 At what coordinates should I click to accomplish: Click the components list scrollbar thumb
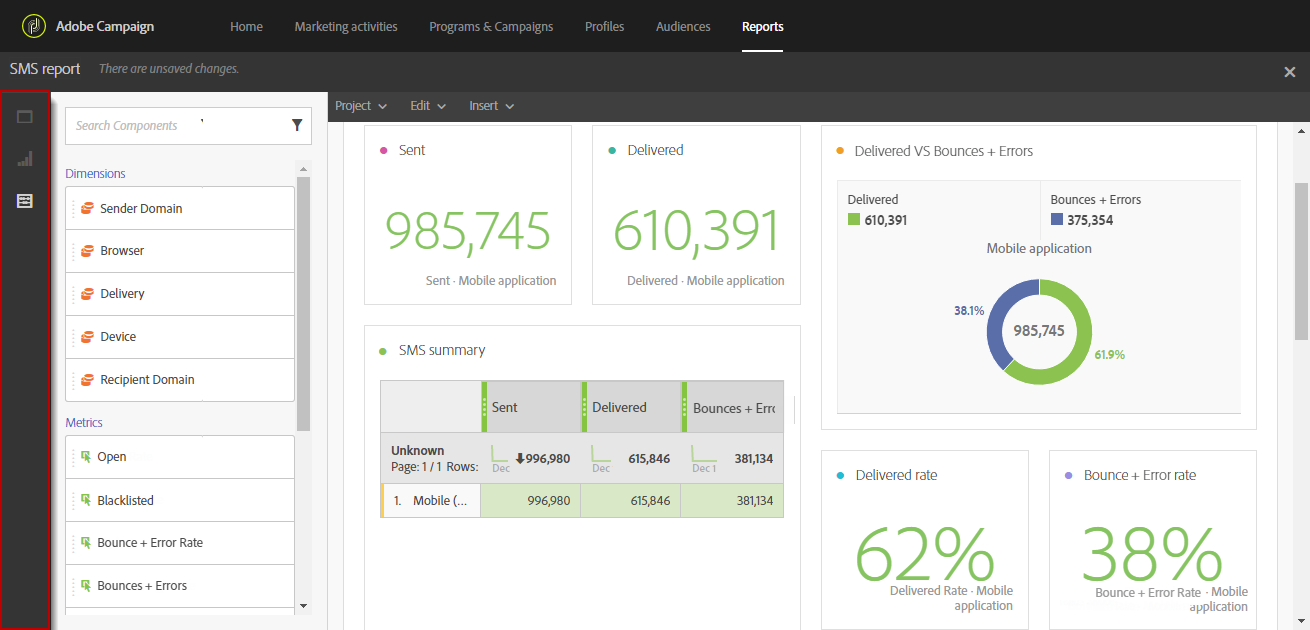[304, 304]
